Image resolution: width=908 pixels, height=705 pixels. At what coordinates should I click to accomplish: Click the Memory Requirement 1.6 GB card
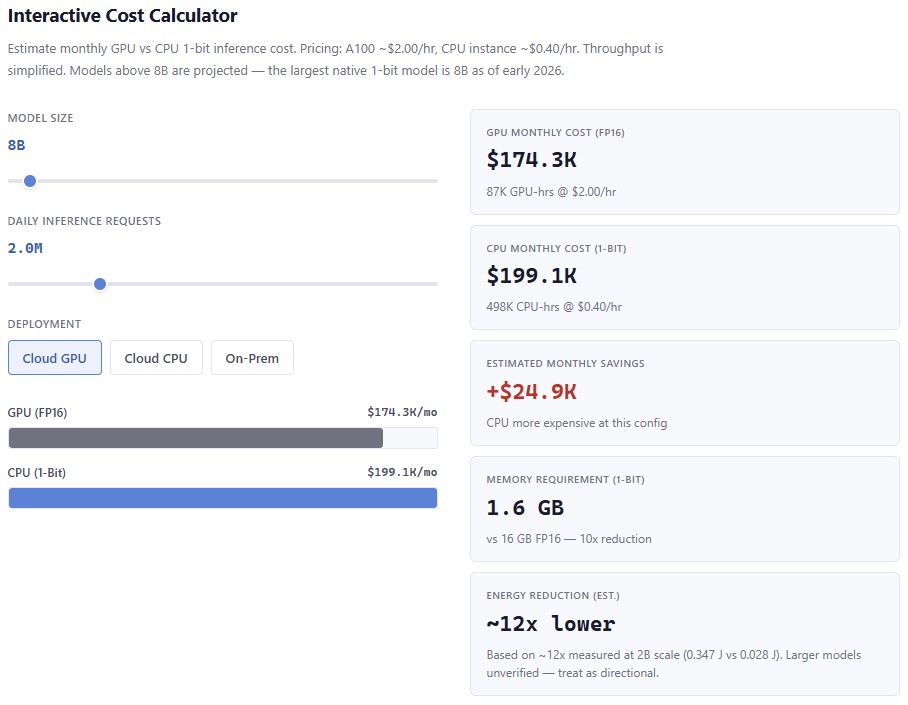[683, 509]
